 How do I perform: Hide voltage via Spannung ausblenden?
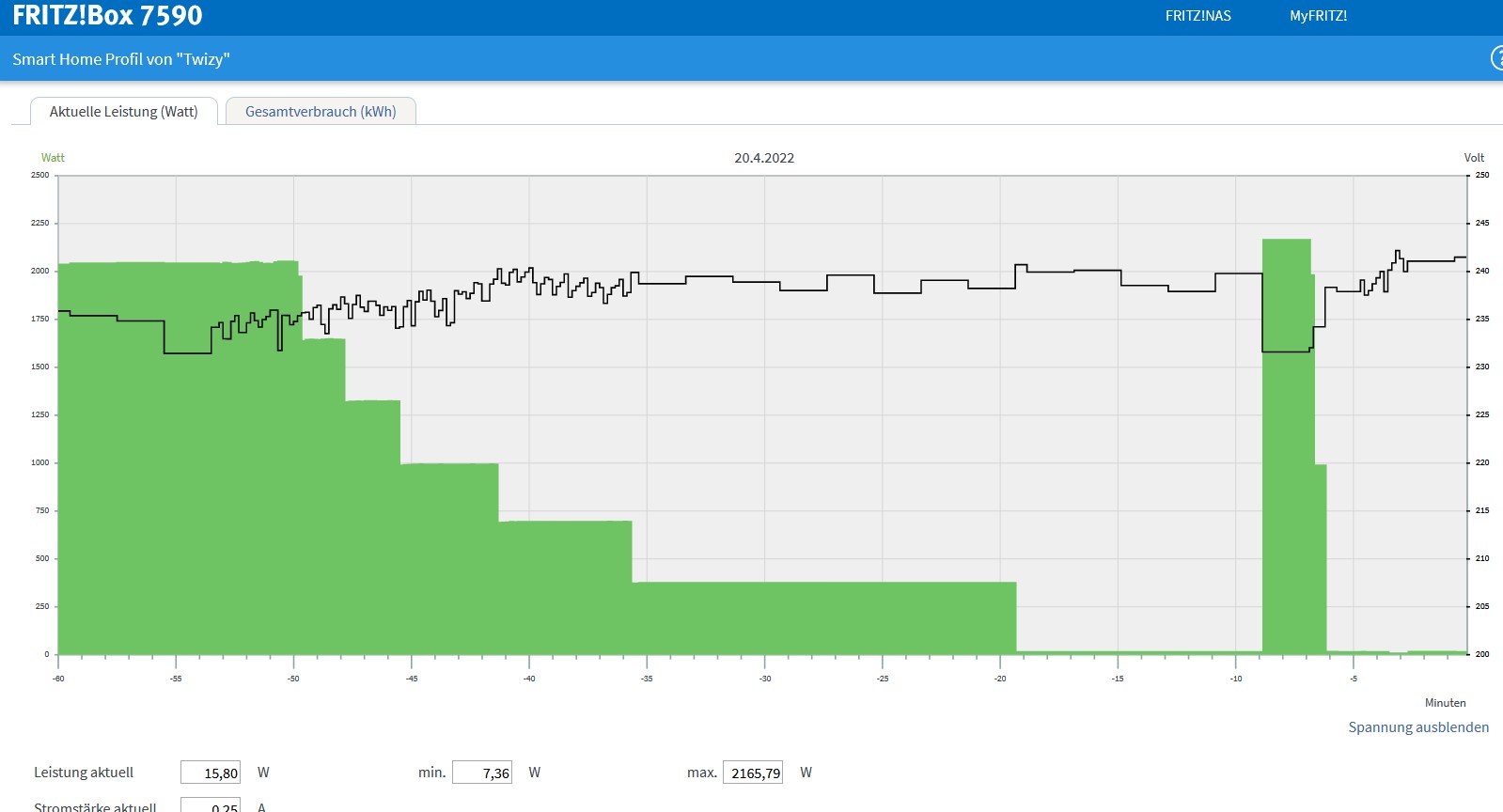[x=1417, y=726]
